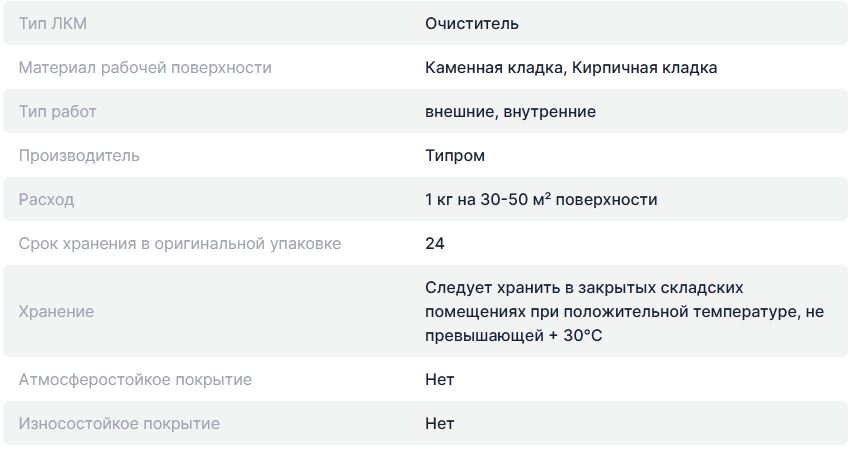Select 'Нет' value for Атмосферостойкое покрытие
Screen dimensions: 849x449
click(439, 379)
